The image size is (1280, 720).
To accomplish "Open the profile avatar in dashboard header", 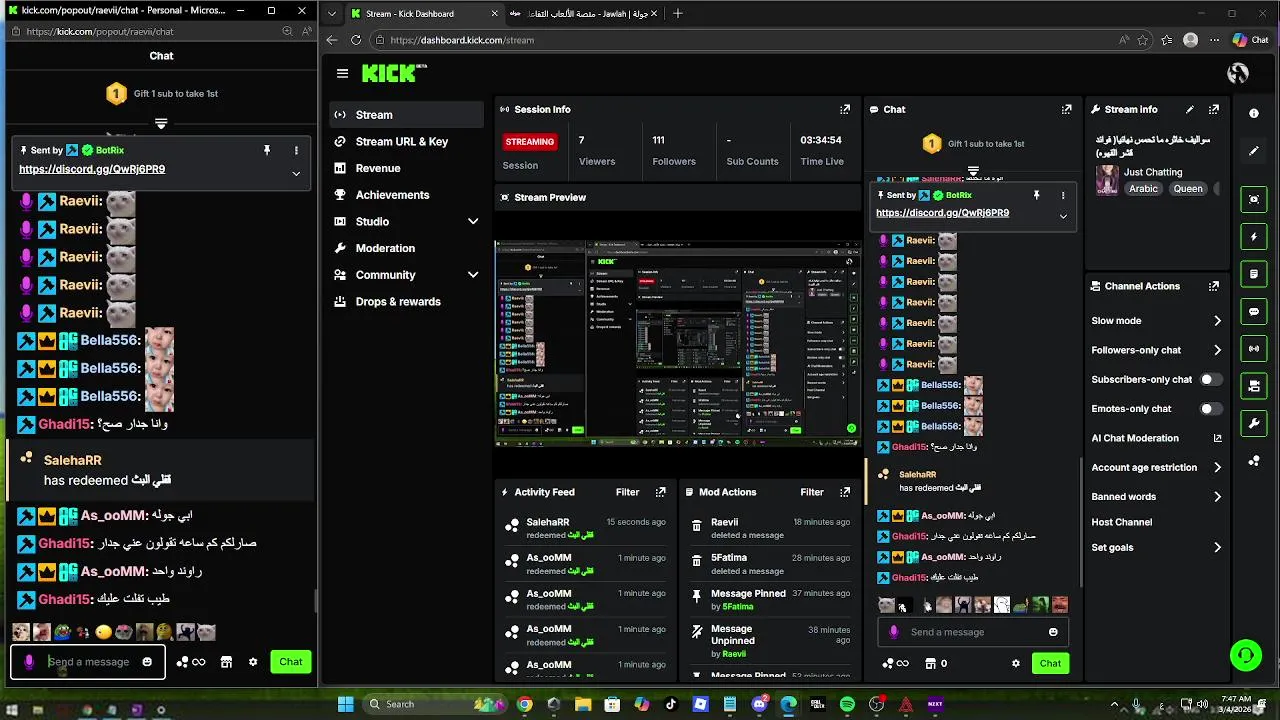I will (1238, 73).
